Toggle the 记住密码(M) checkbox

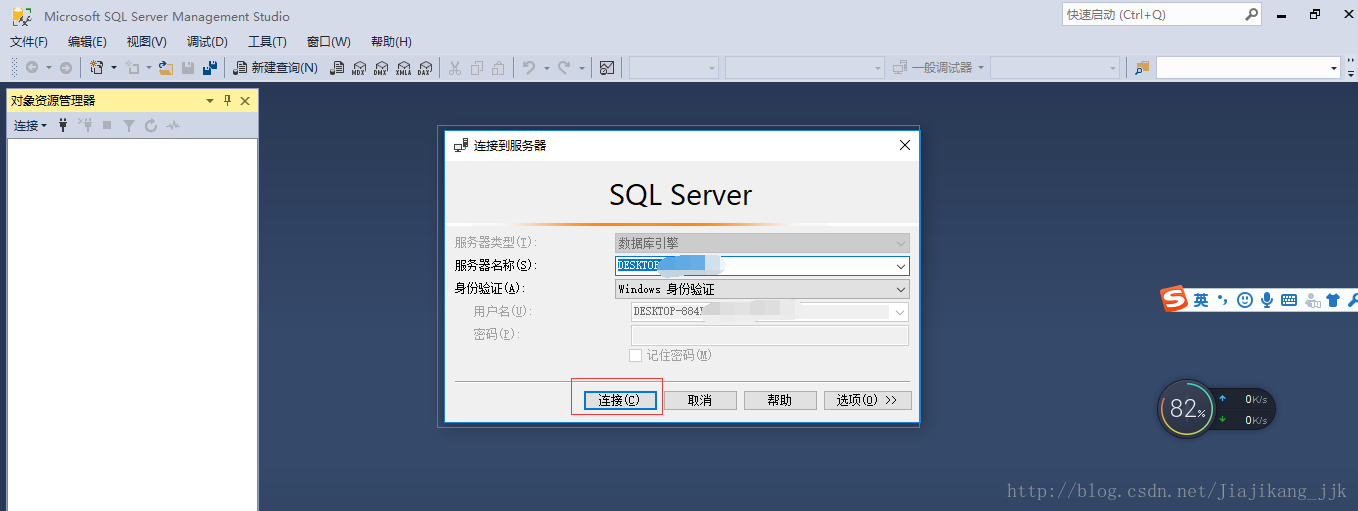pyautogui.click(x=635, y=356)
